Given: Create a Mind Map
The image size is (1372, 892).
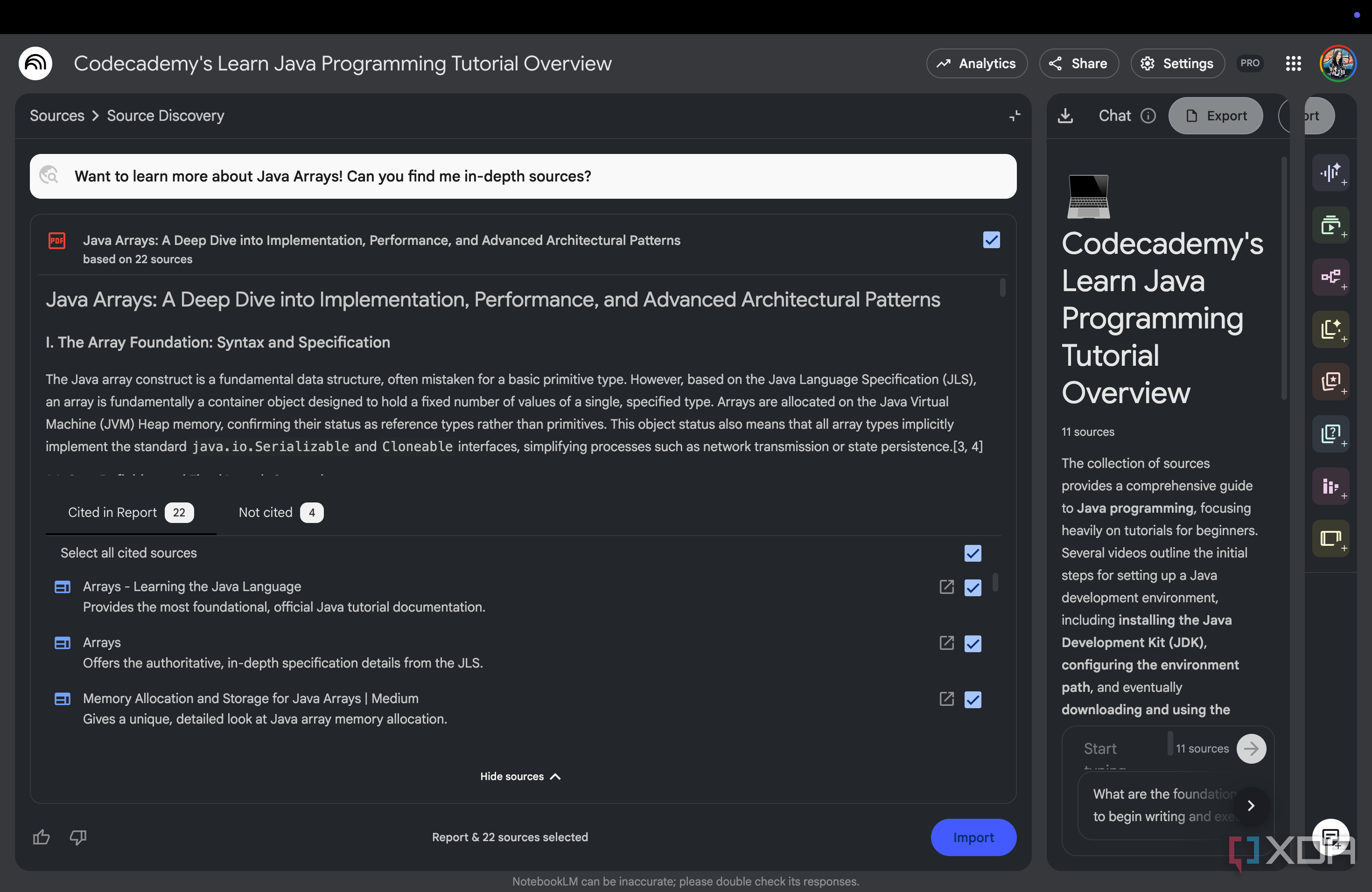Looking at the screenshot, I should pos(1330,277).
